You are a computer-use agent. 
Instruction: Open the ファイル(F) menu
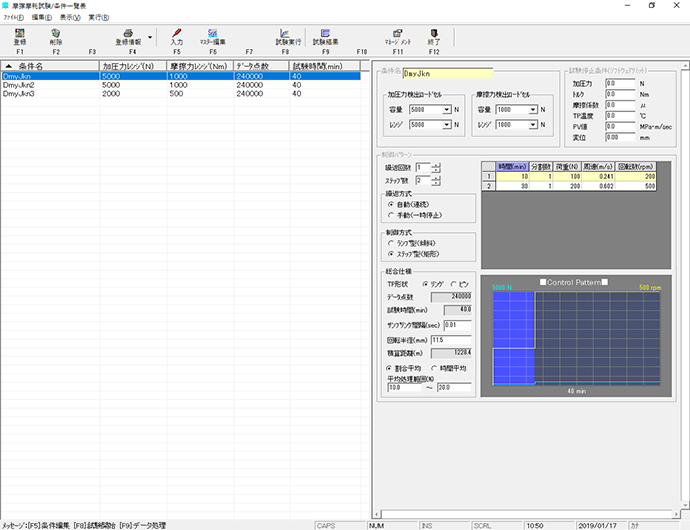14,18
